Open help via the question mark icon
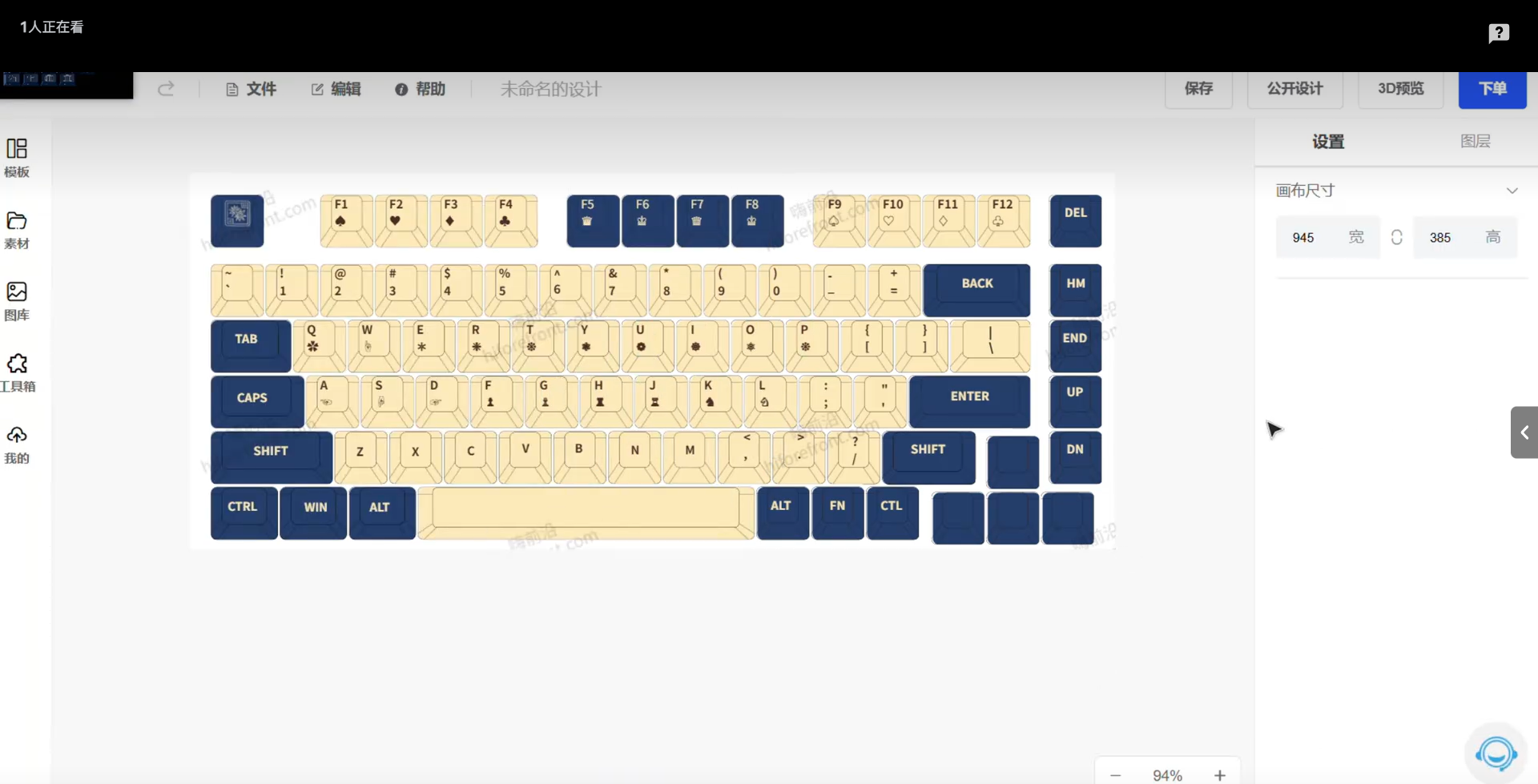Viewport: 1538px width, 784px height. coord(1499,33)
